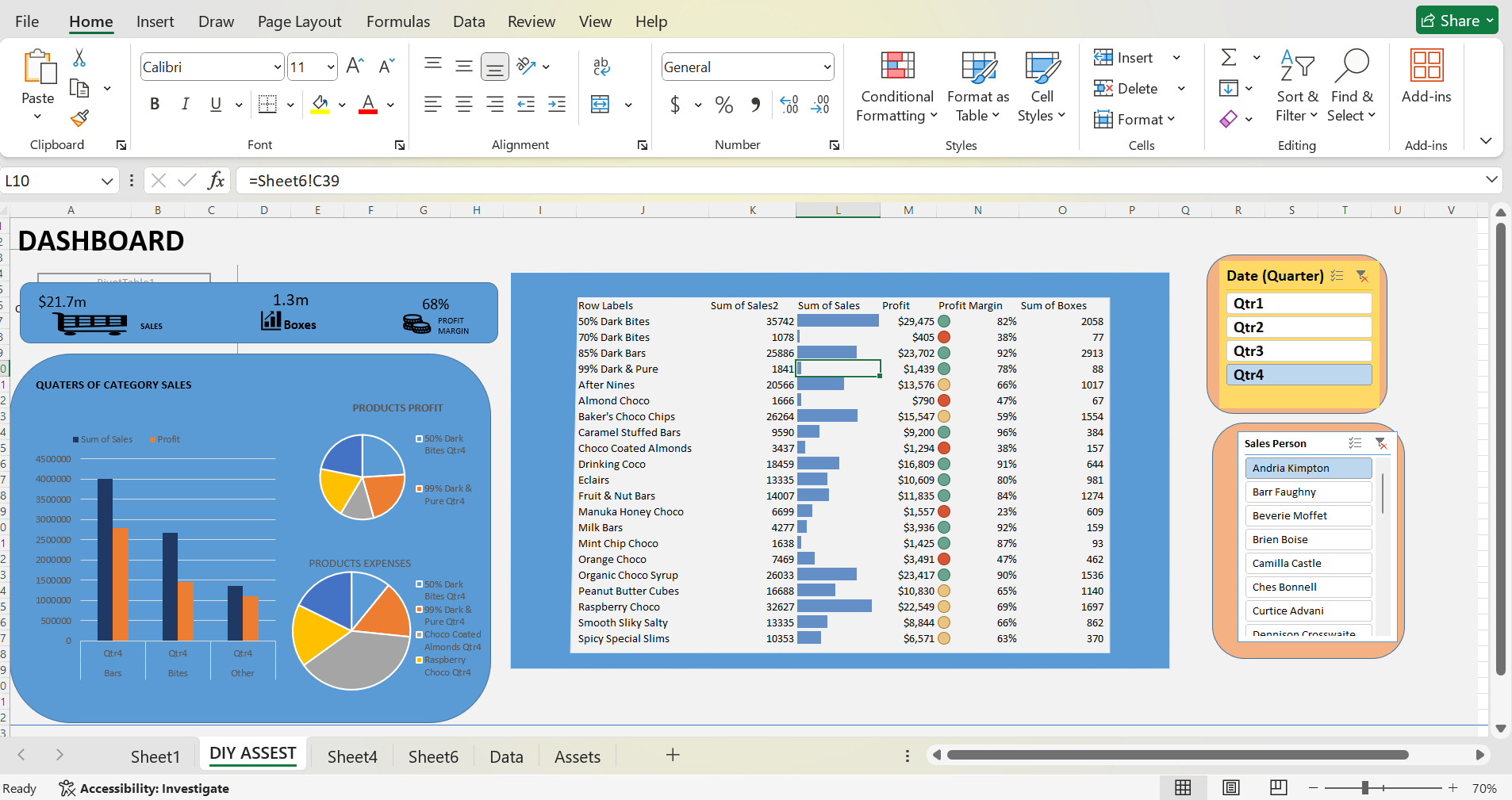Collapse the ribbon with chevron
This screenshot has width=1512, height=800.
[1486, 140]
